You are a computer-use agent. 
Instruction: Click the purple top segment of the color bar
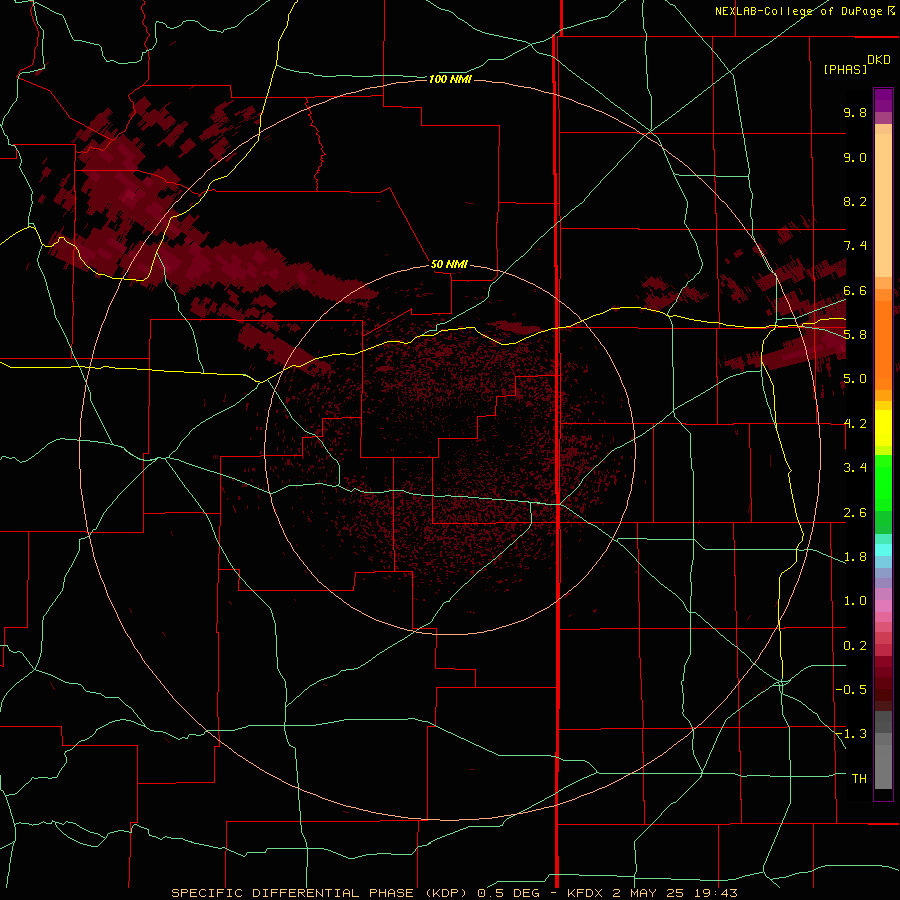point(883,100)
